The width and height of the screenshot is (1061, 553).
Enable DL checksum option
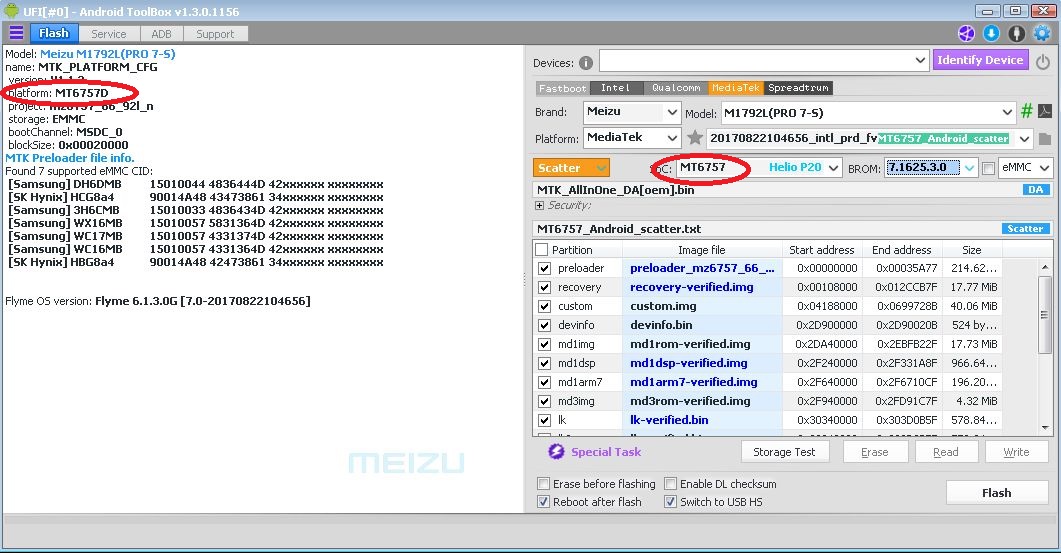point(670,483)
